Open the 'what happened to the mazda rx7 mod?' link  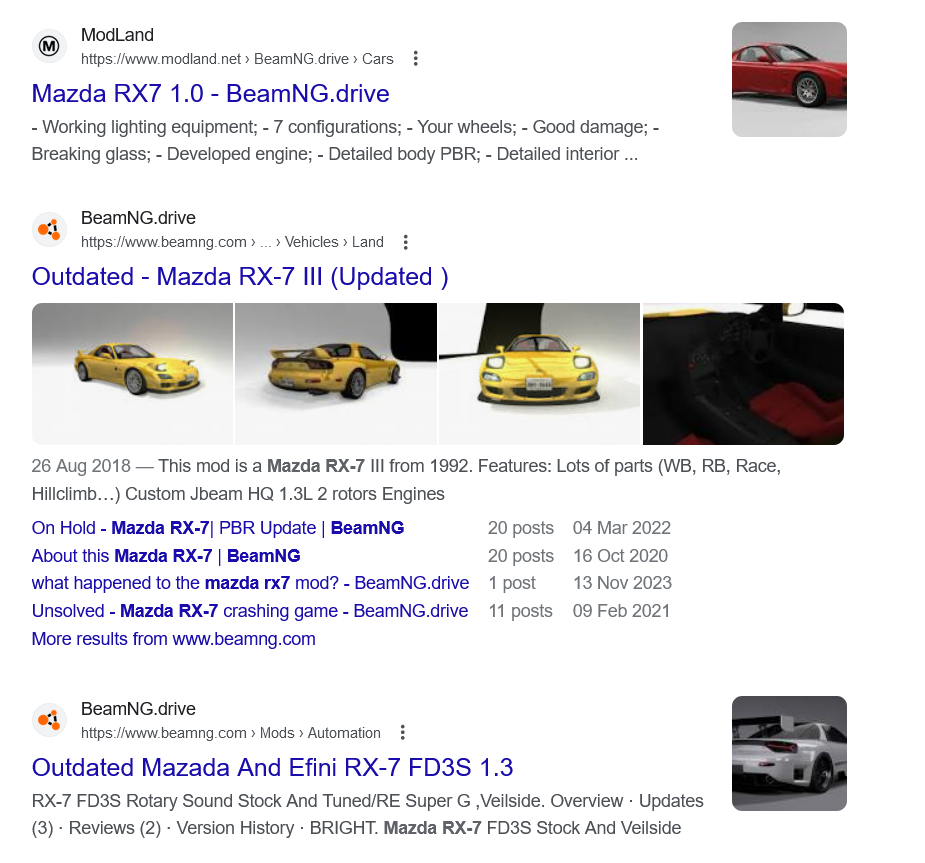point(250,583)
